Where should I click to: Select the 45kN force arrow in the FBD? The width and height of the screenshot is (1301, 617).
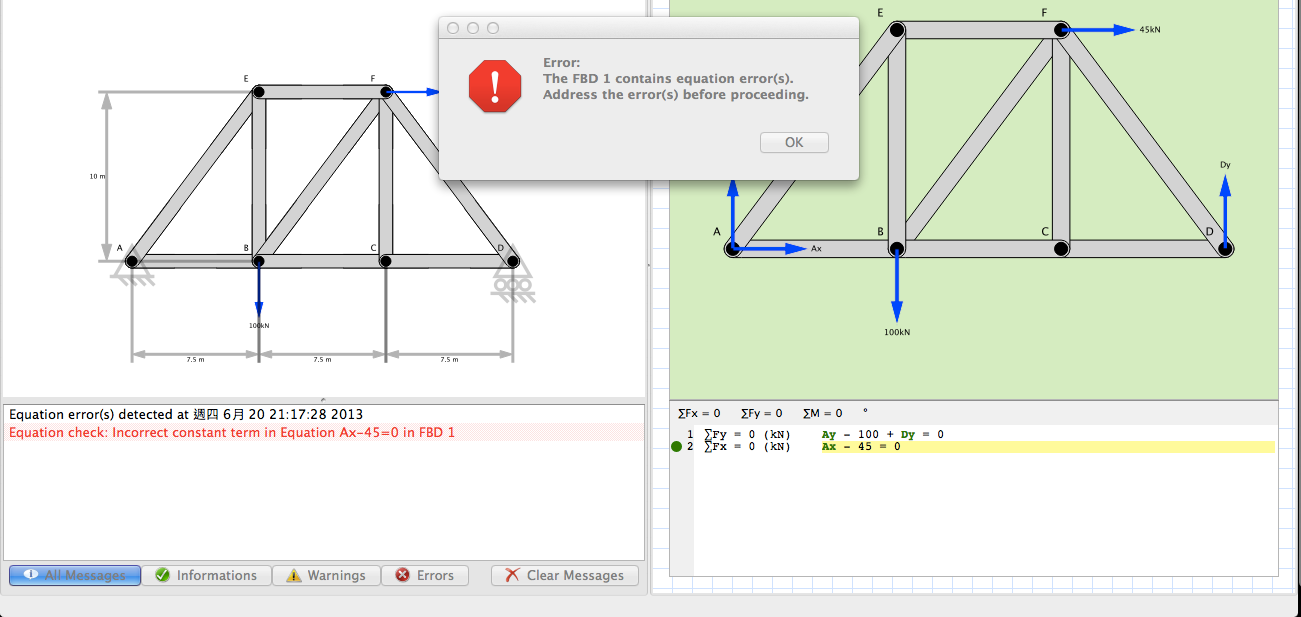(1100, 30)
